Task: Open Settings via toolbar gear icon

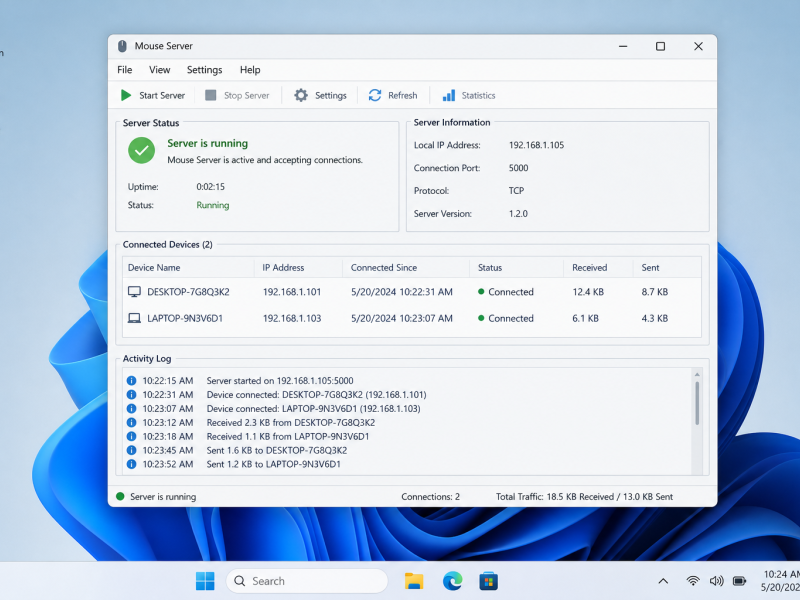Action: coord(301,95)
